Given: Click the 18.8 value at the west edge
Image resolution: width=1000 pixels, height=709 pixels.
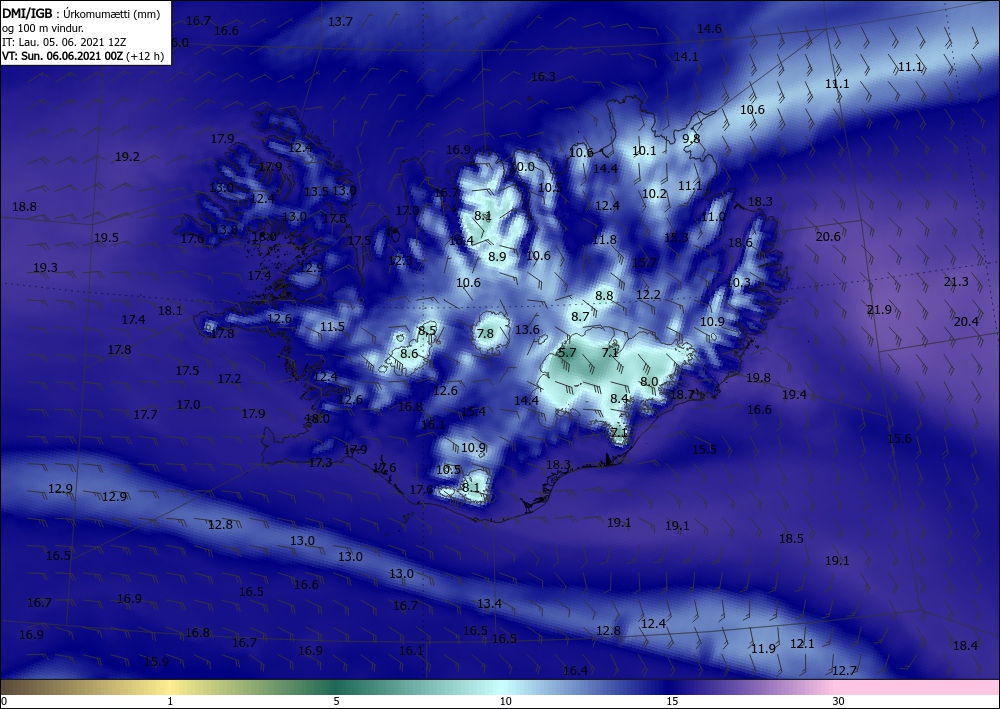Looking at the screenshot, I should point(24,207).
